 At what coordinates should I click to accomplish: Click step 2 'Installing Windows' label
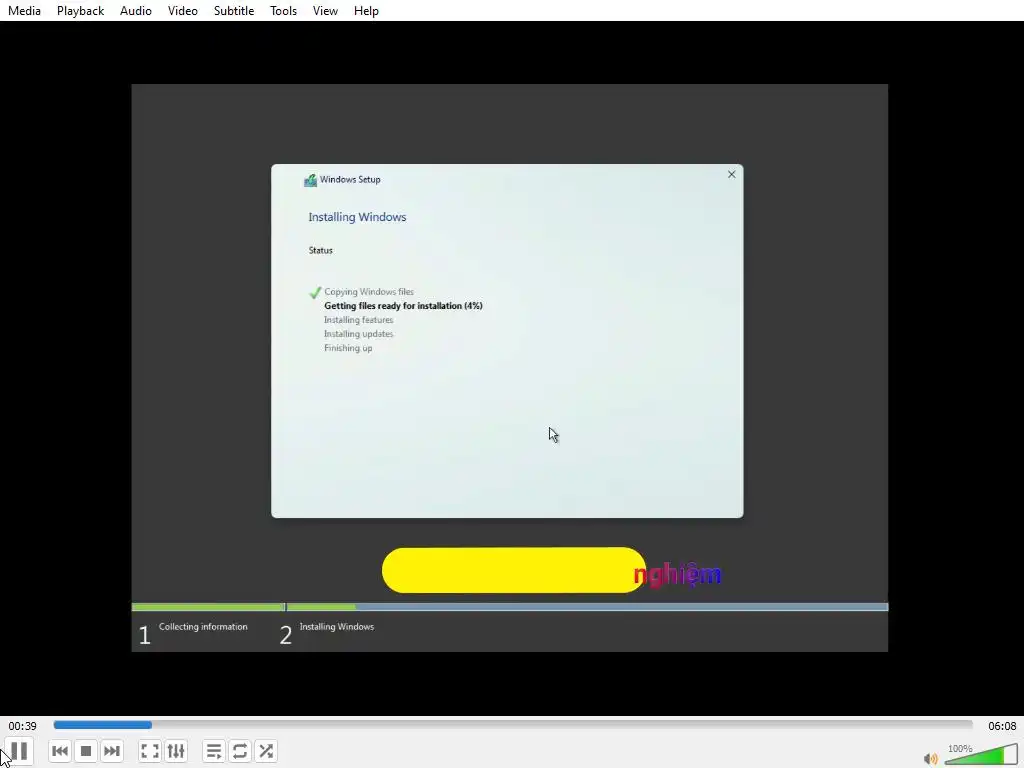[x=337, y=626]
